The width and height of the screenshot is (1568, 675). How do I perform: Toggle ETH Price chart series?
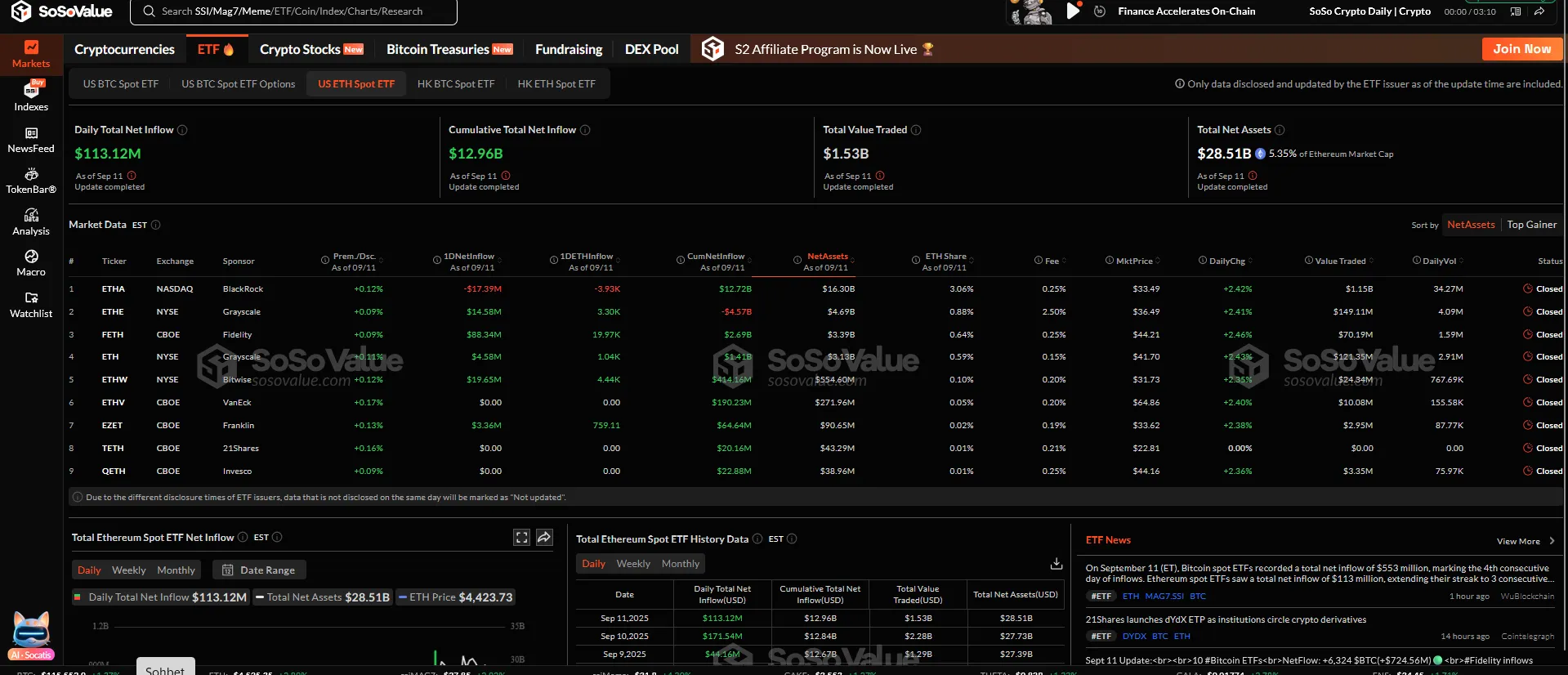click(456, 597)
